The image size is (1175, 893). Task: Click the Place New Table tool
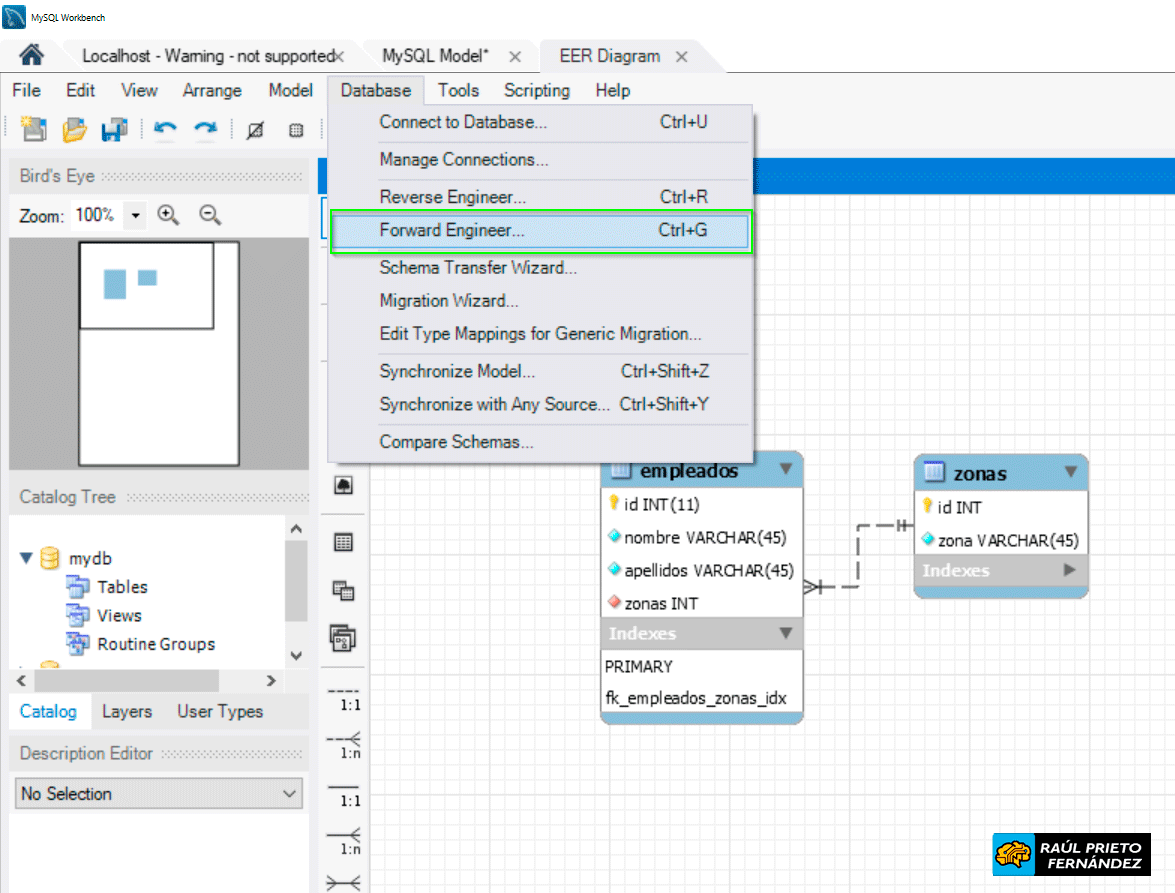(x=343, y=542)
